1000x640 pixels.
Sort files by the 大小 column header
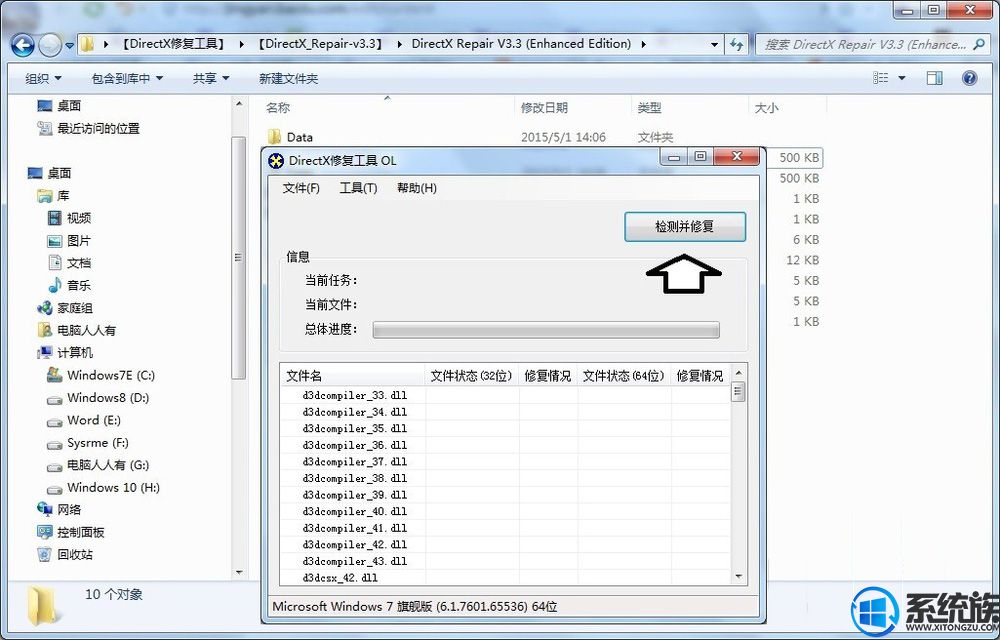pyautogui.click(x=787, y=108)
